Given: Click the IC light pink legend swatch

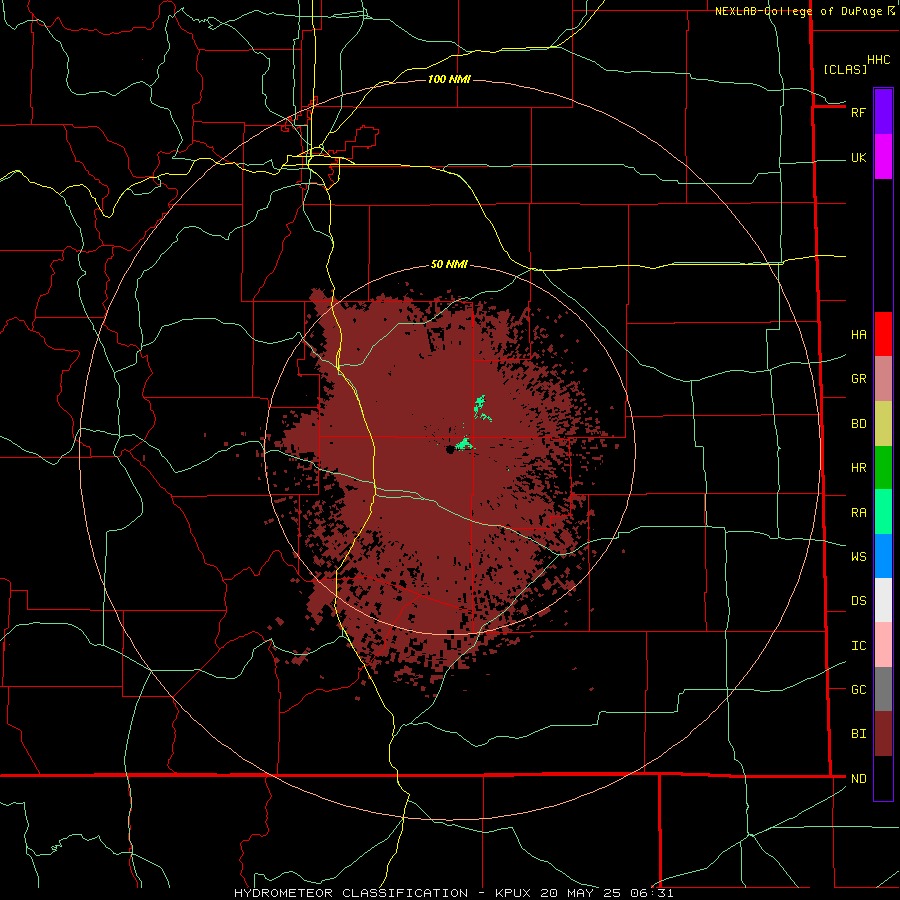Looking at the screenshot, I should (883, 645).
